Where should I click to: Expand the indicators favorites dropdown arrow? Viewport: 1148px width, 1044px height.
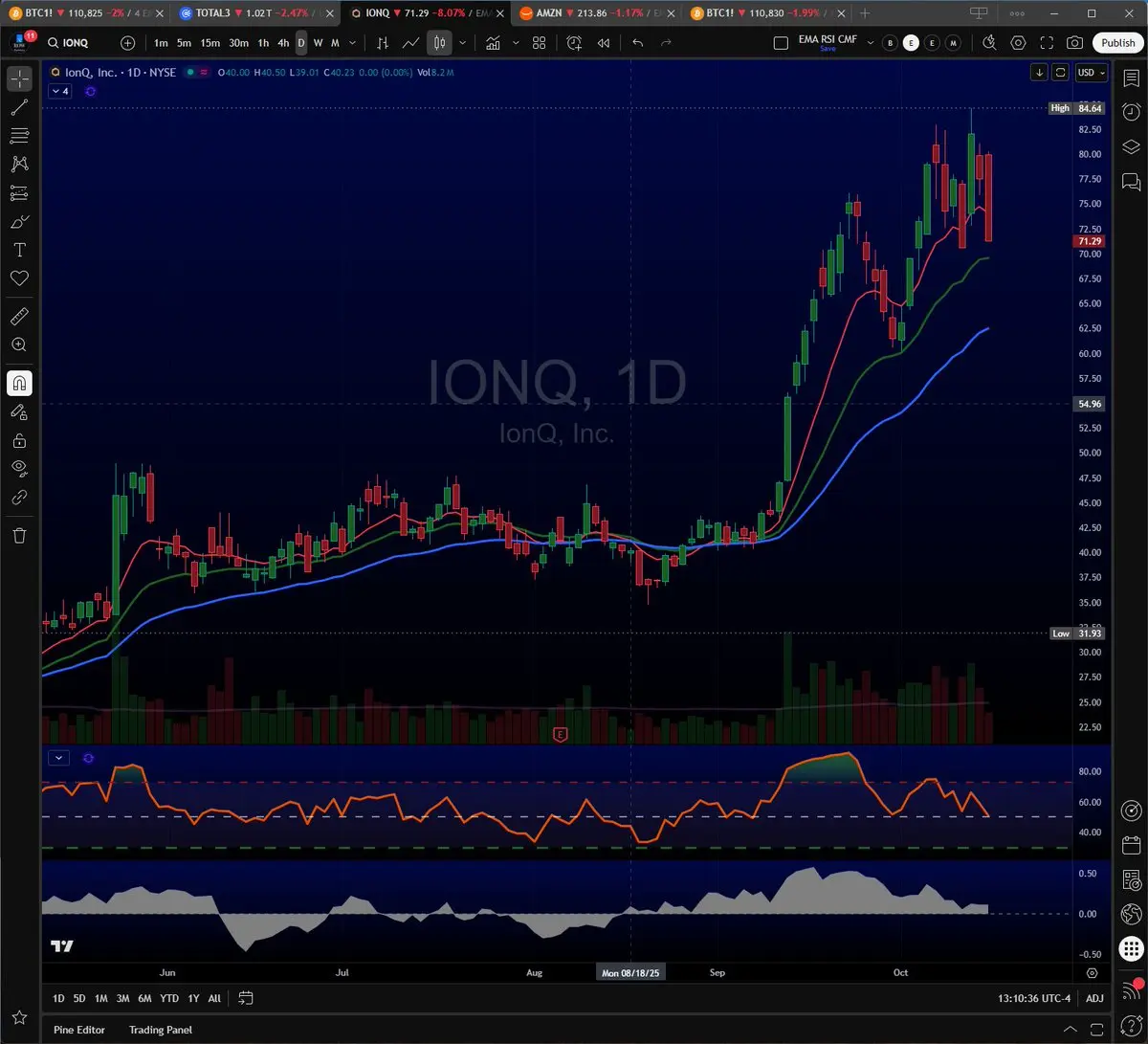516,43
